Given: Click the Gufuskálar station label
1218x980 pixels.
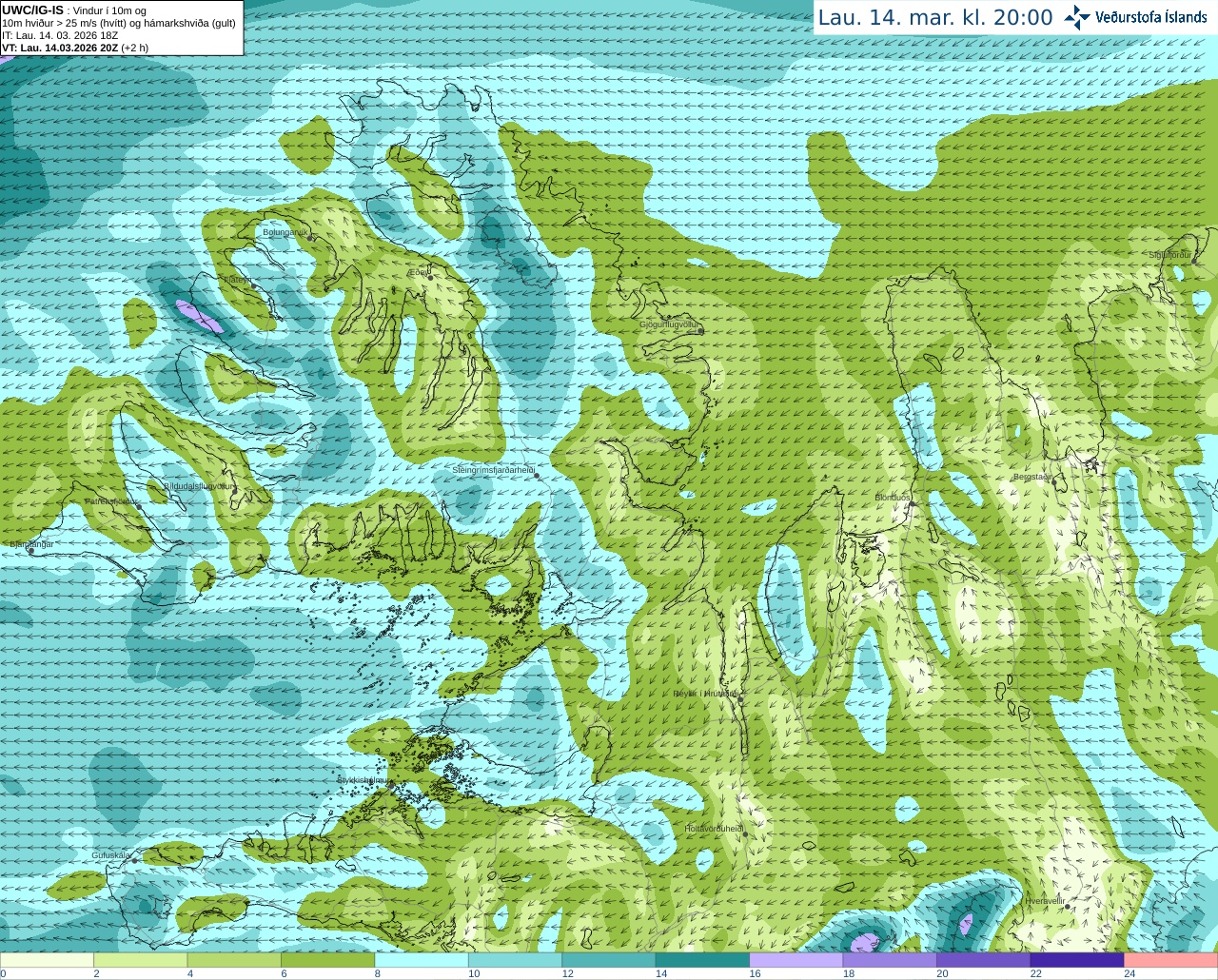Looking at the screenshot, I should tap(111, 855).
